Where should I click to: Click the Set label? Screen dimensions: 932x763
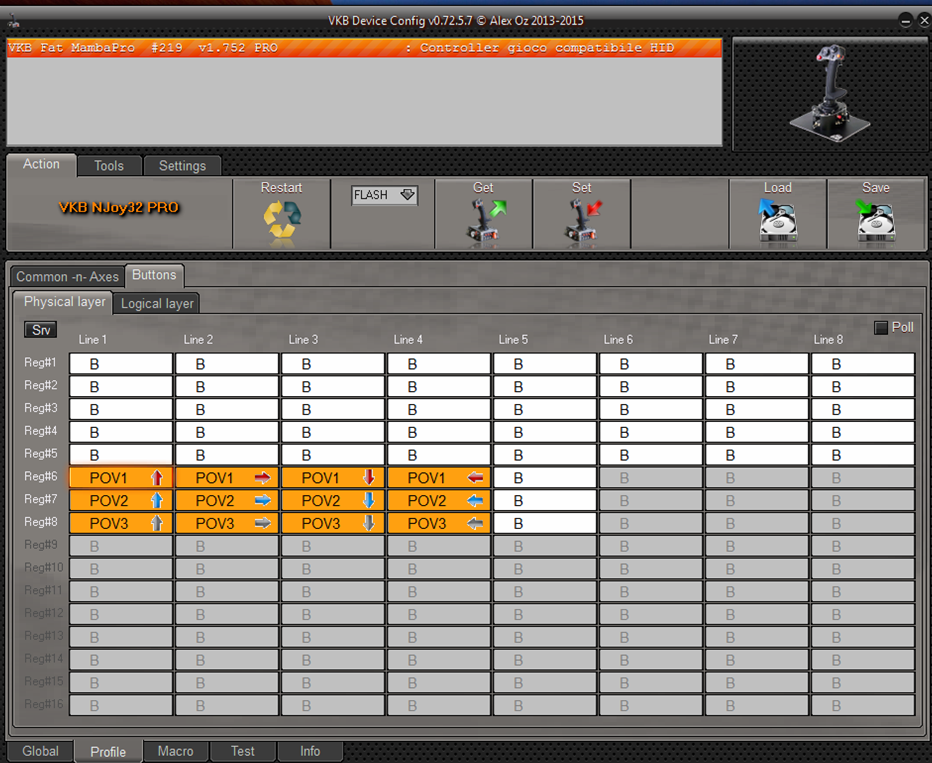581,188
